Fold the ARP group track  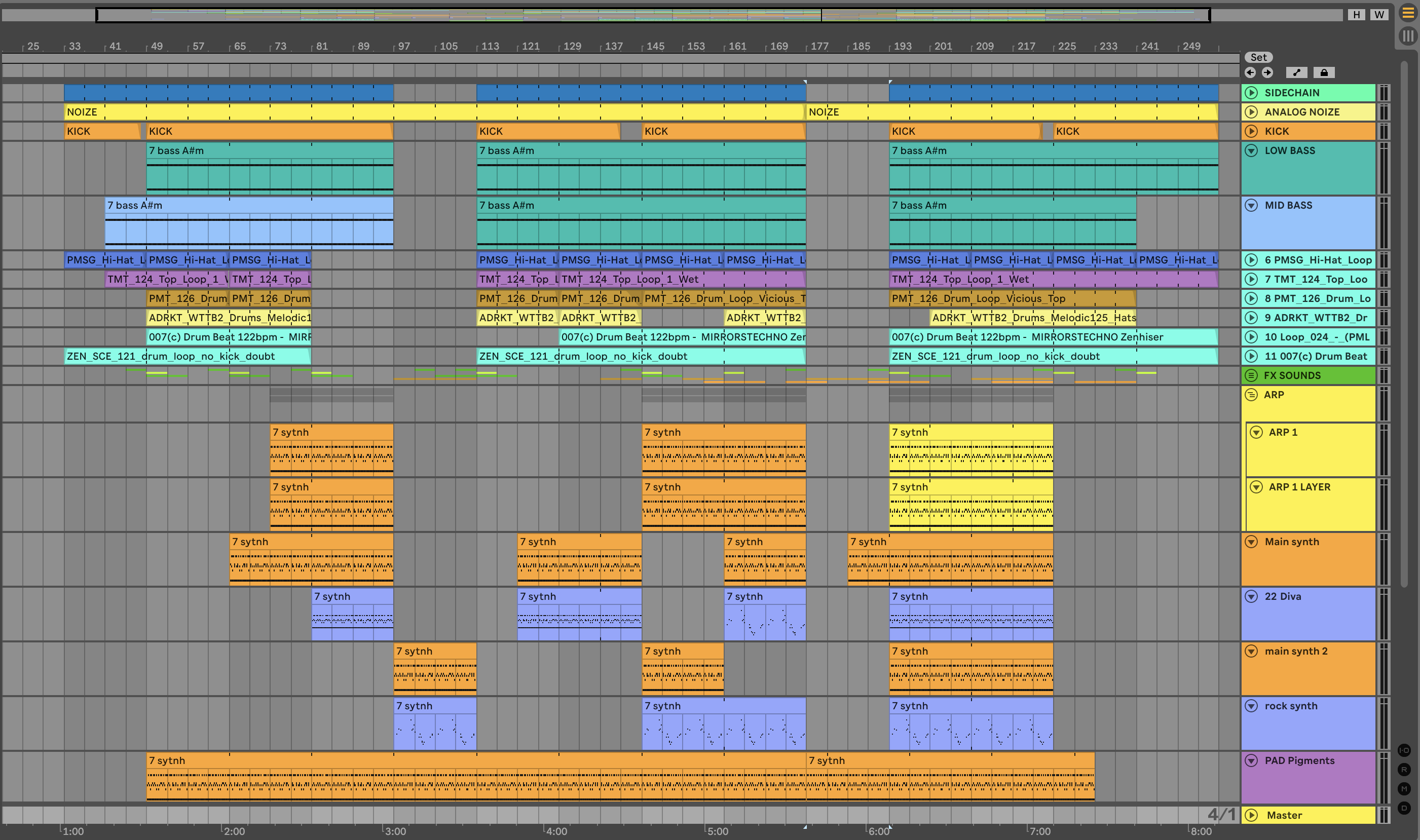(1251, 395)
